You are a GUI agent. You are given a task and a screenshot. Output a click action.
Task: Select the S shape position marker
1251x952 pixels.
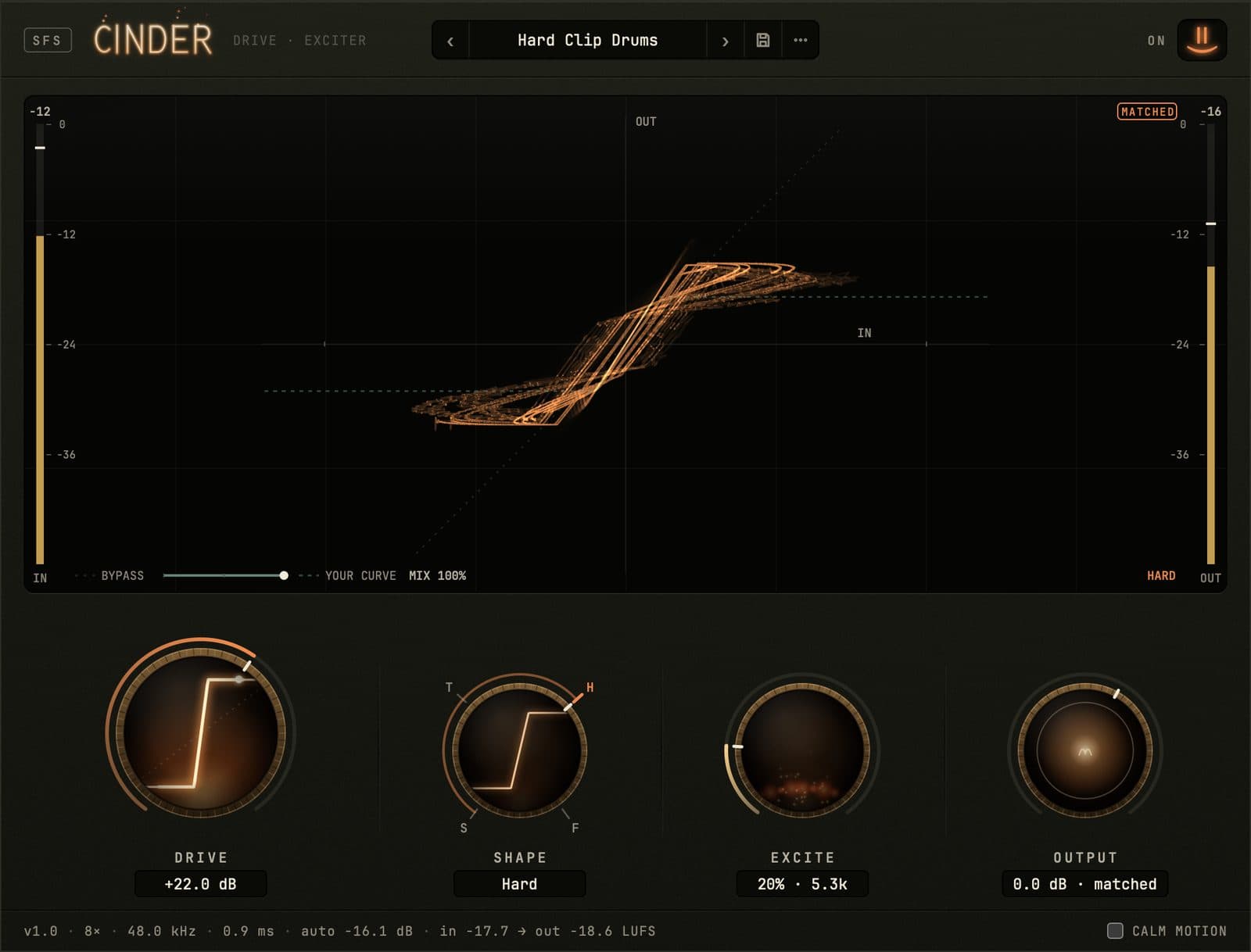click(464, 829)
